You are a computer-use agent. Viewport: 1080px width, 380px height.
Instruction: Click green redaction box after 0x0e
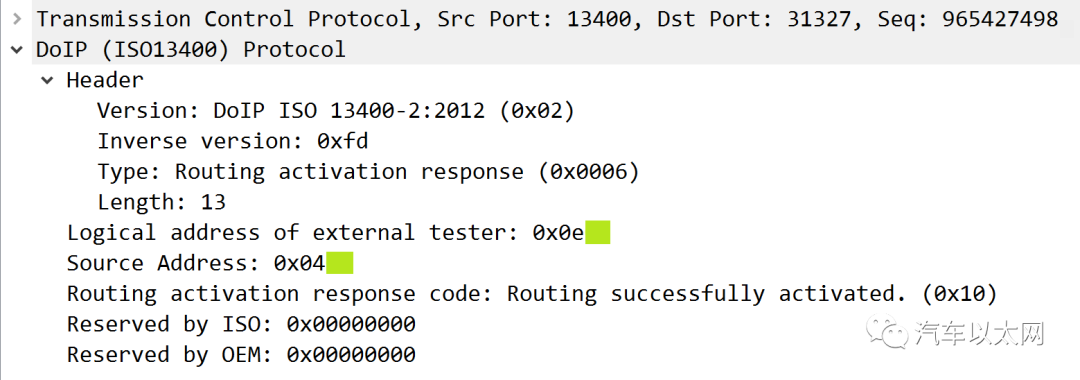point(598,233)
